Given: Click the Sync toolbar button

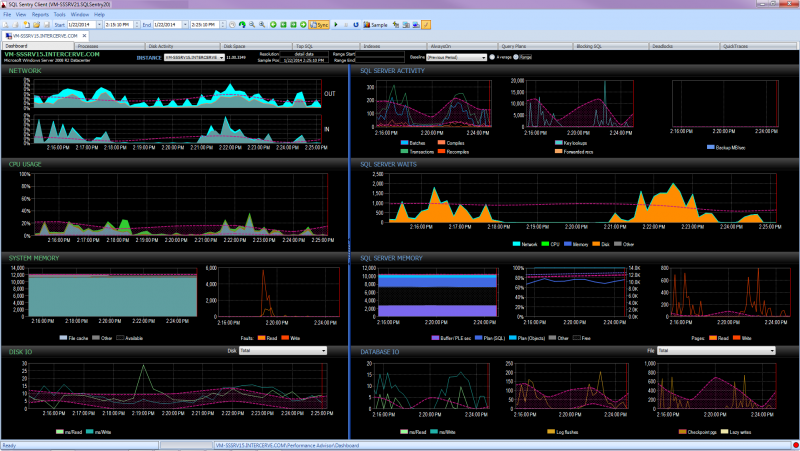Looking at the screenshot, I should (320, 22).
